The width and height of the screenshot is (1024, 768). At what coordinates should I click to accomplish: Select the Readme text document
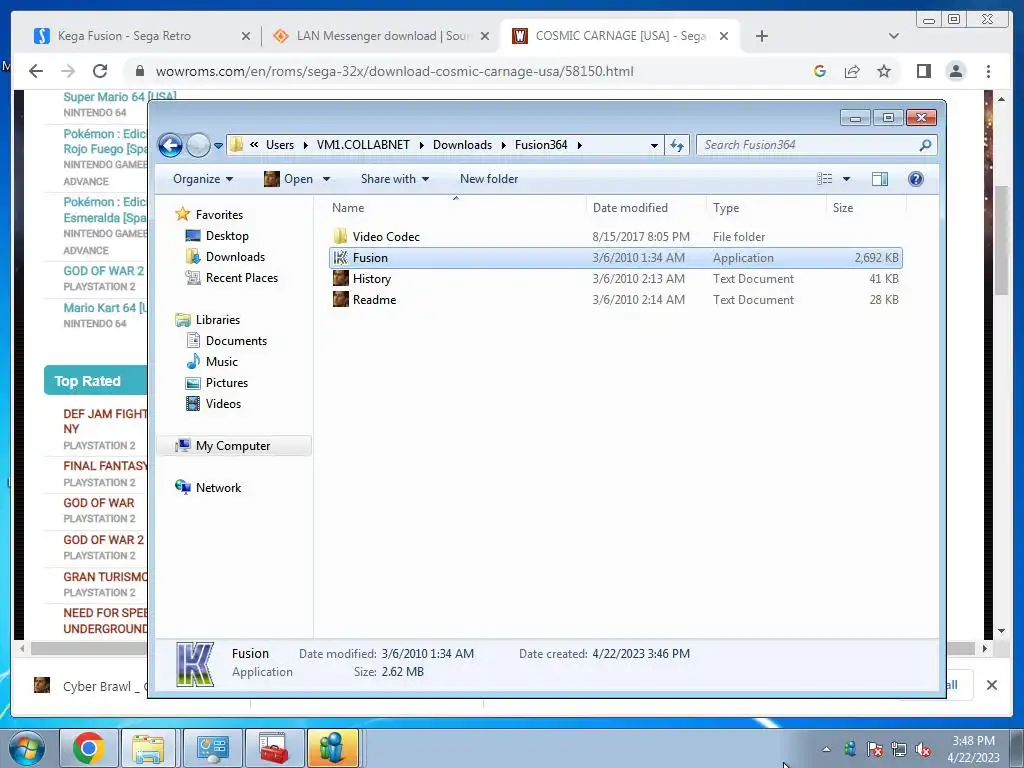[x=615, y=300]
